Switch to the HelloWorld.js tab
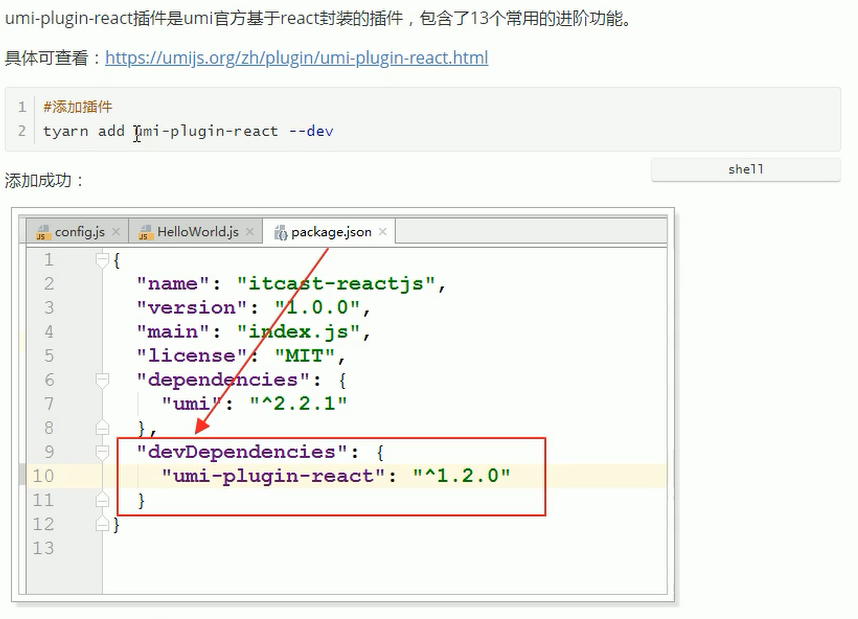This screenshot has height=619, width=858. click(x=198, y=232)
